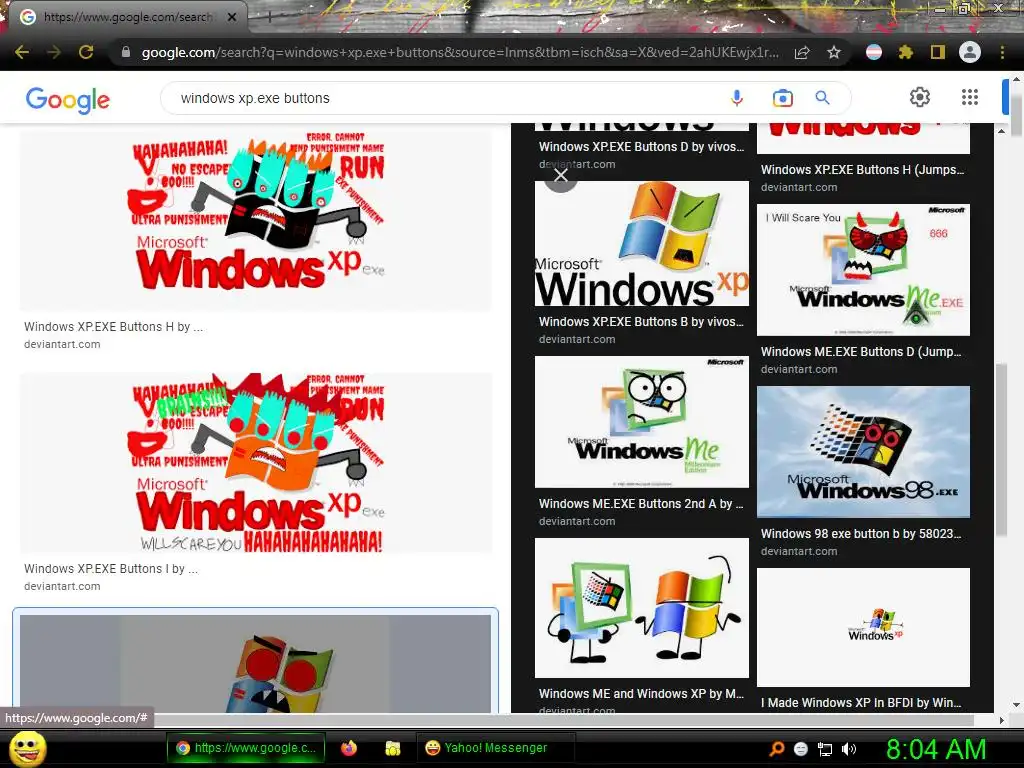
Task: Open the Google apps grid
Action: coord(970,97)
